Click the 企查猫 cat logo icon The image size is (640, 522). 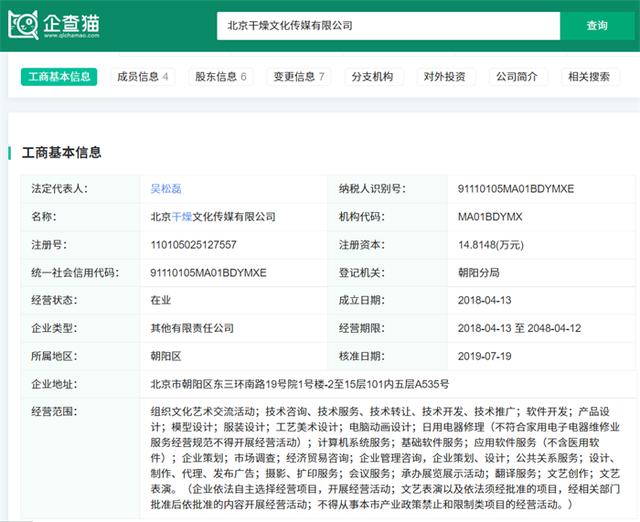coord(23,25)
